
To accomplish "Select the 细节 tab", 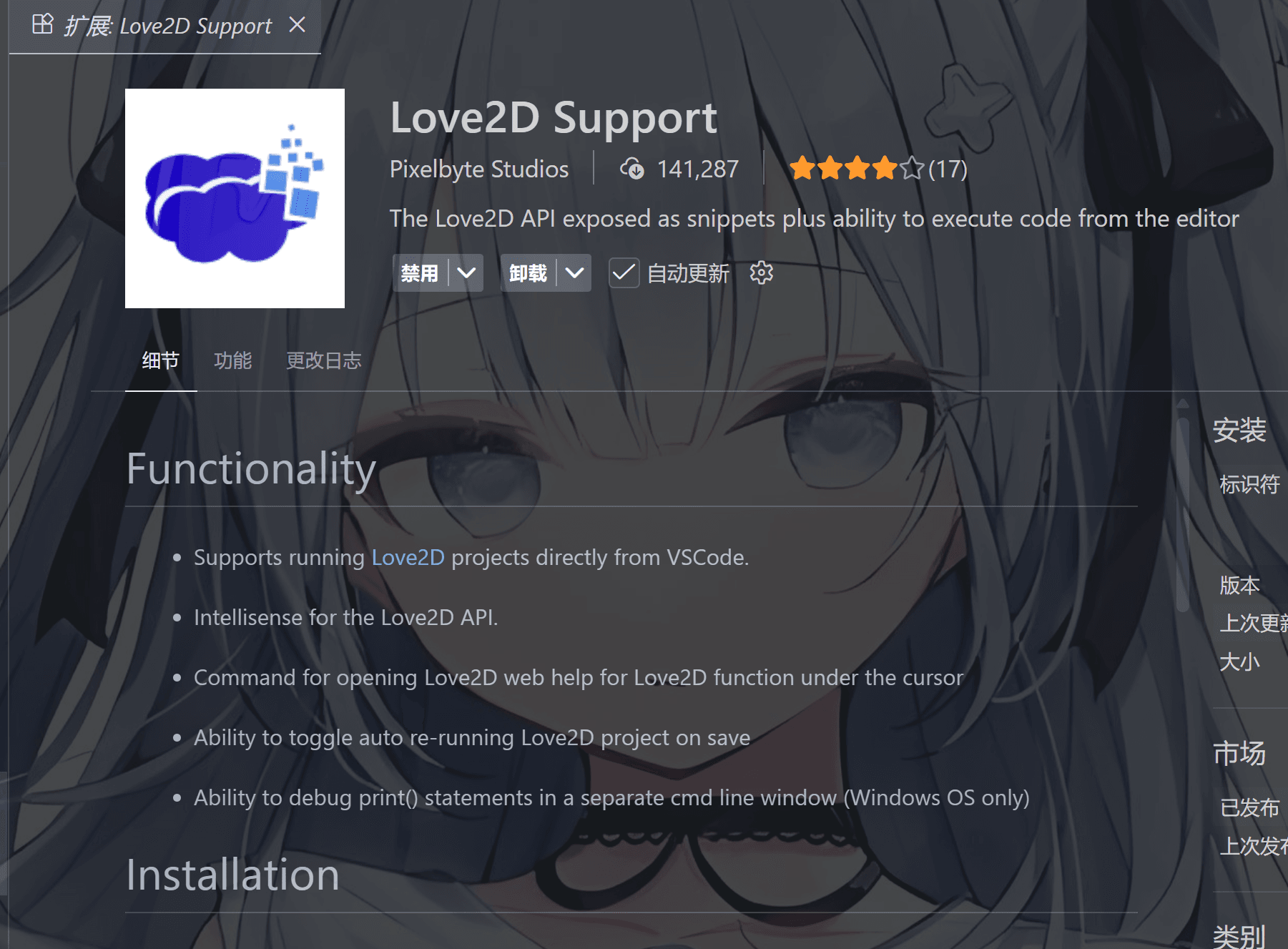I will [x=161, y=360].
